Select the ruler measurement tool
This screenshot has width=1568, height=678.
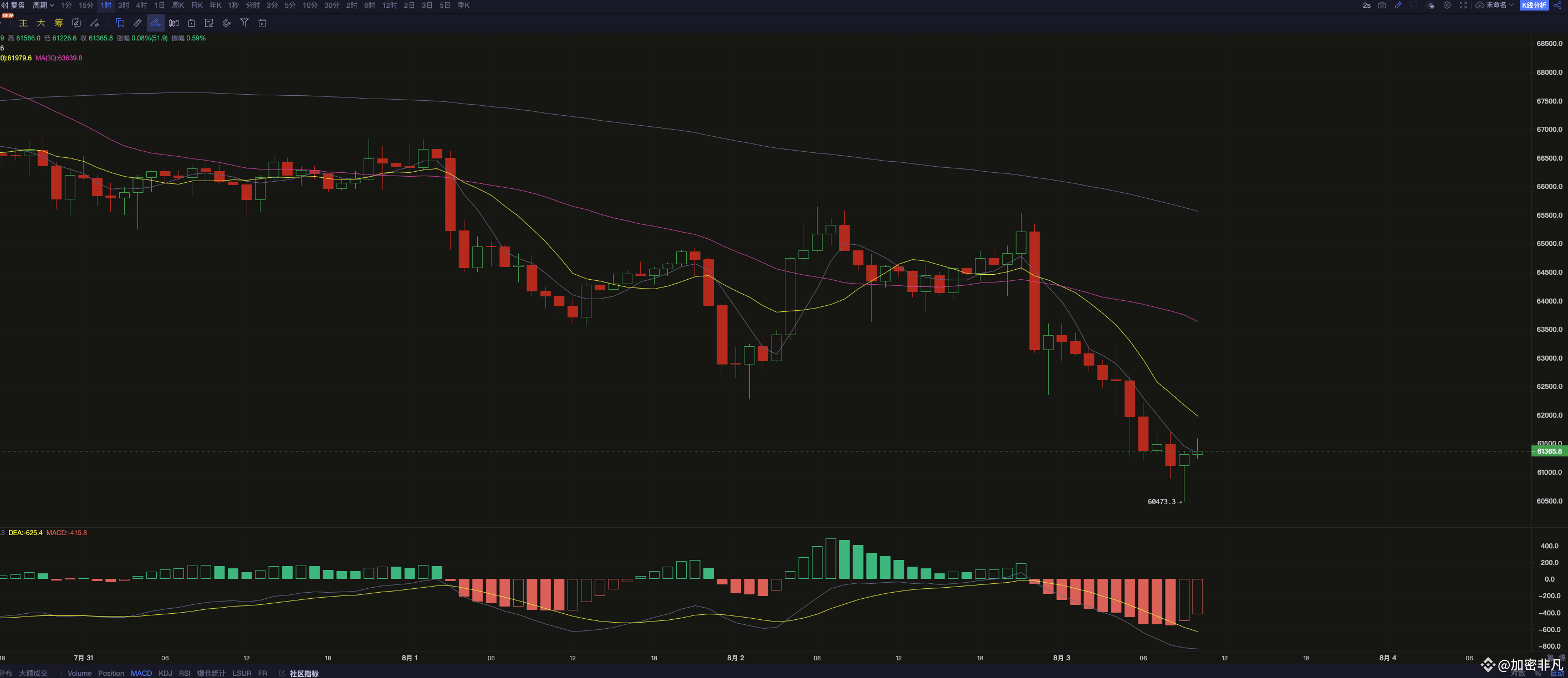pyautogui.click(x=138, y=23)
